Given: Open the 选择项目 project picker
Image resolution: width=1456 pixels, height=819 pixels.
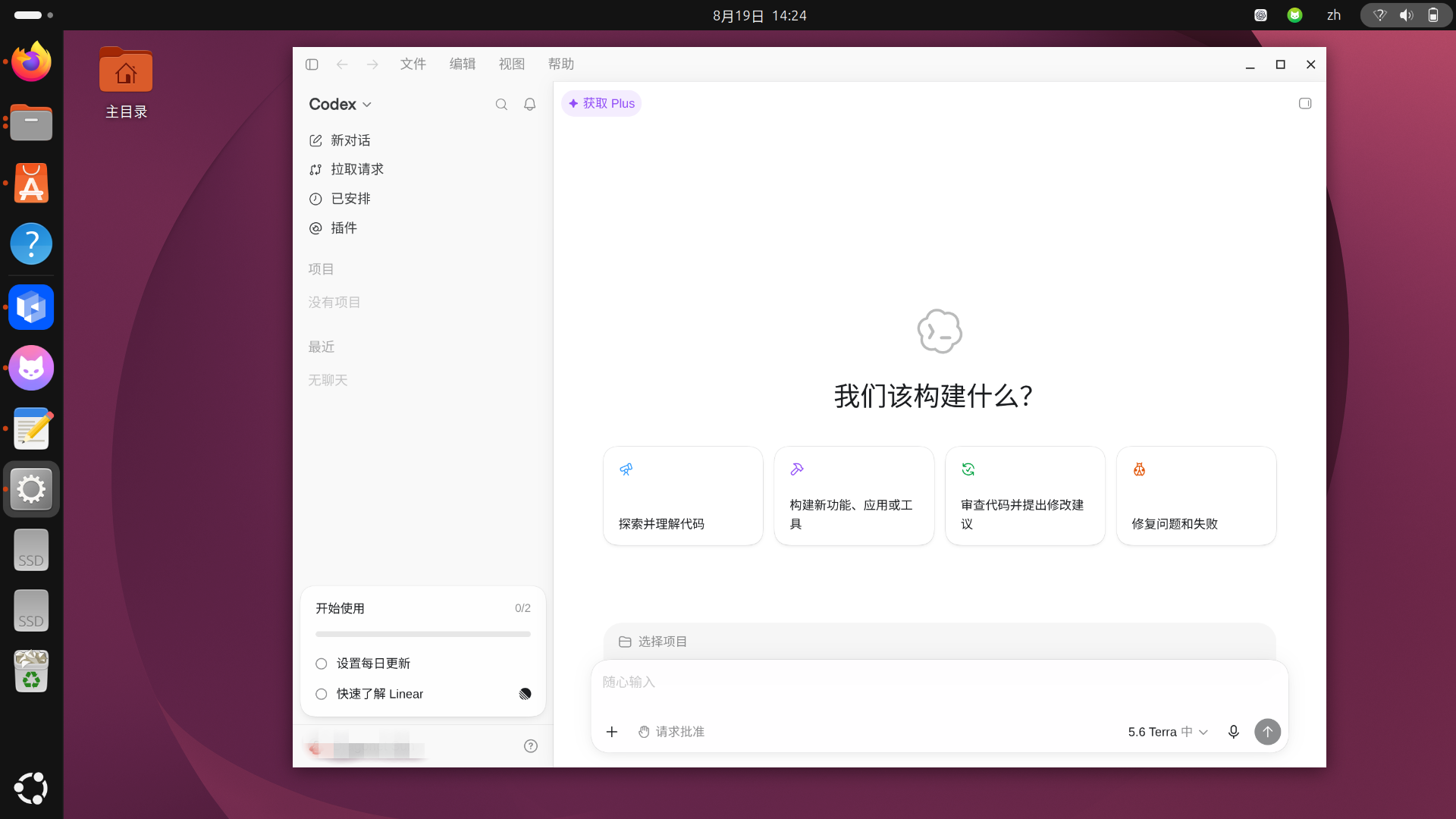Looking at the screenshot, I should click(x=653, y=642).
